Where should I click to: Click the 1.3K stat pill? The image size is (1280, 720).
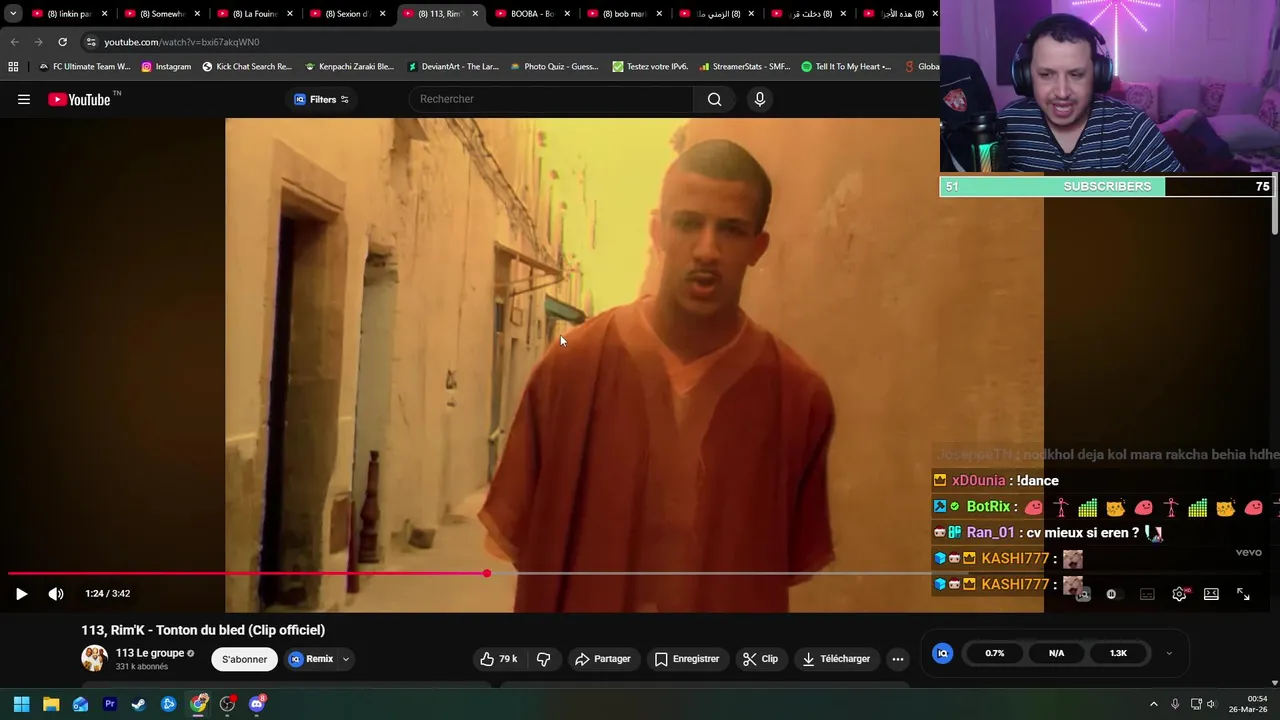pos(1118,653)
